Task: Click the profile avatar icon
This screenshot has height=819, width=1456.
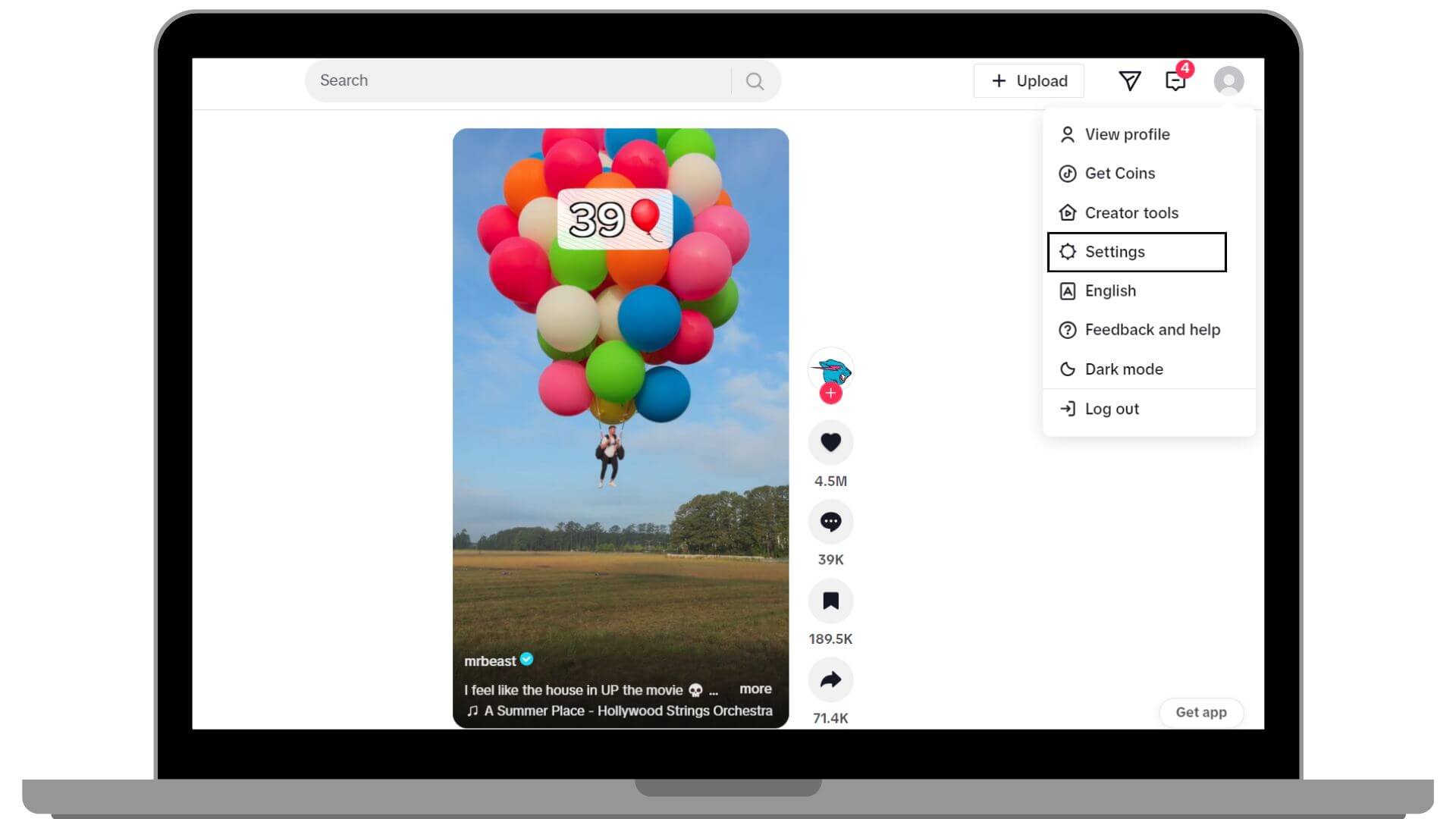Action: [x=1228, y=81]
